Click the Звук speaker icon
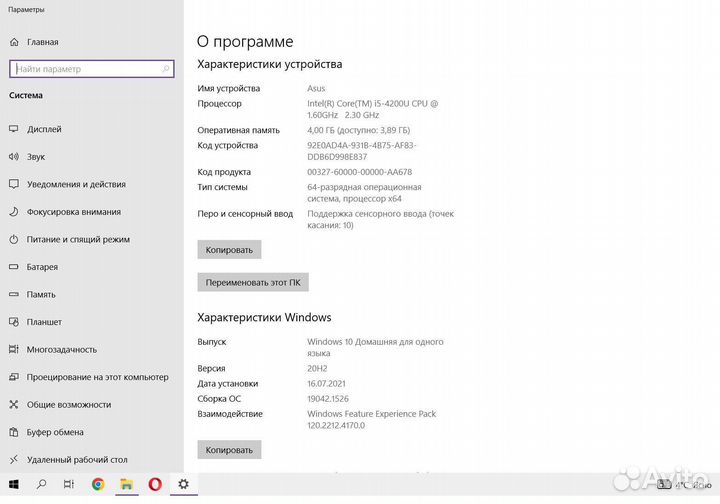 pyautogui.click(x=14, y=157)
